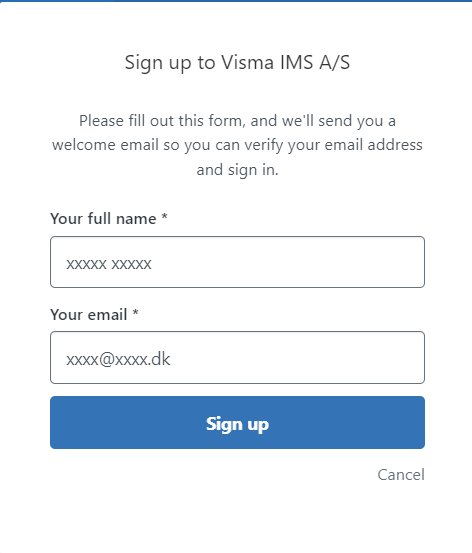Screen dimensions: 472x553
Task: Click the required asterisk beside full name
Action: (164, 216)
